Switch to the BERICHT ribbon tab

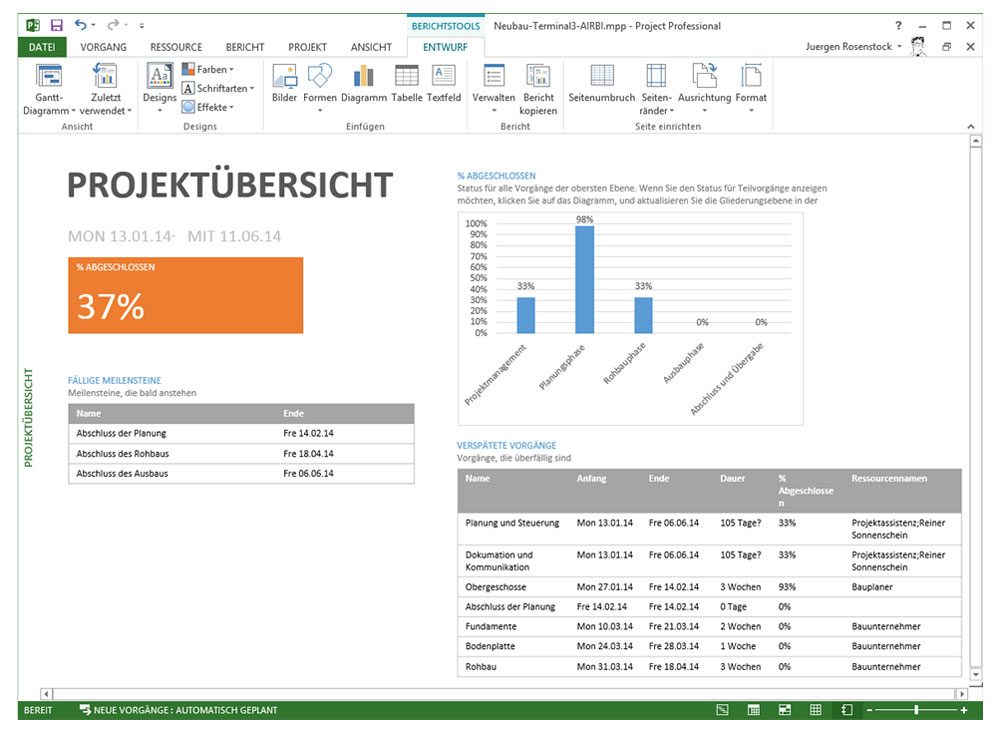click(245, 47)
